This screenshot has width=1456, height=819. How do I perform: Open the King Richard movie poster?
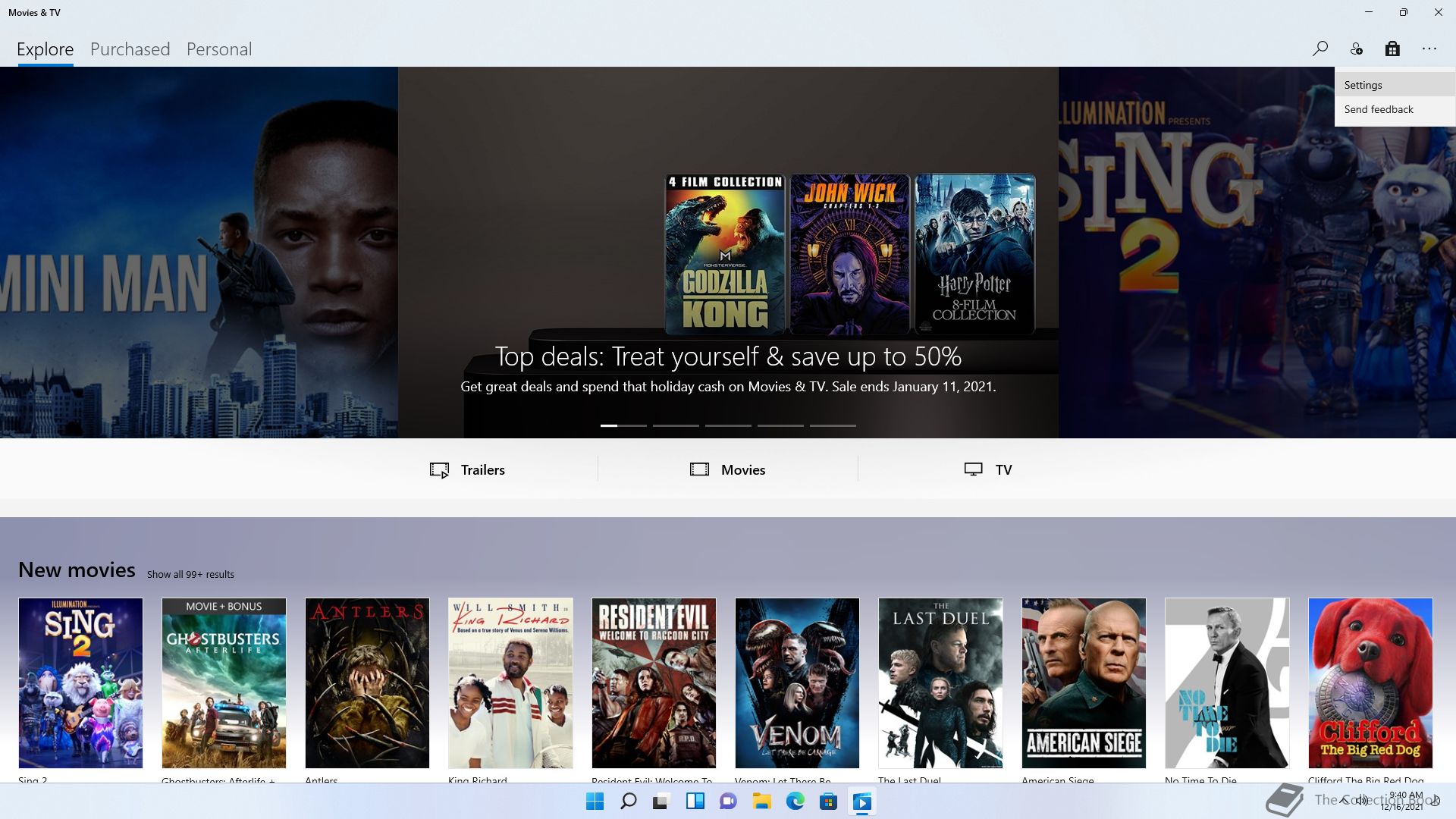pyautogui.click(x=510, y=682)
